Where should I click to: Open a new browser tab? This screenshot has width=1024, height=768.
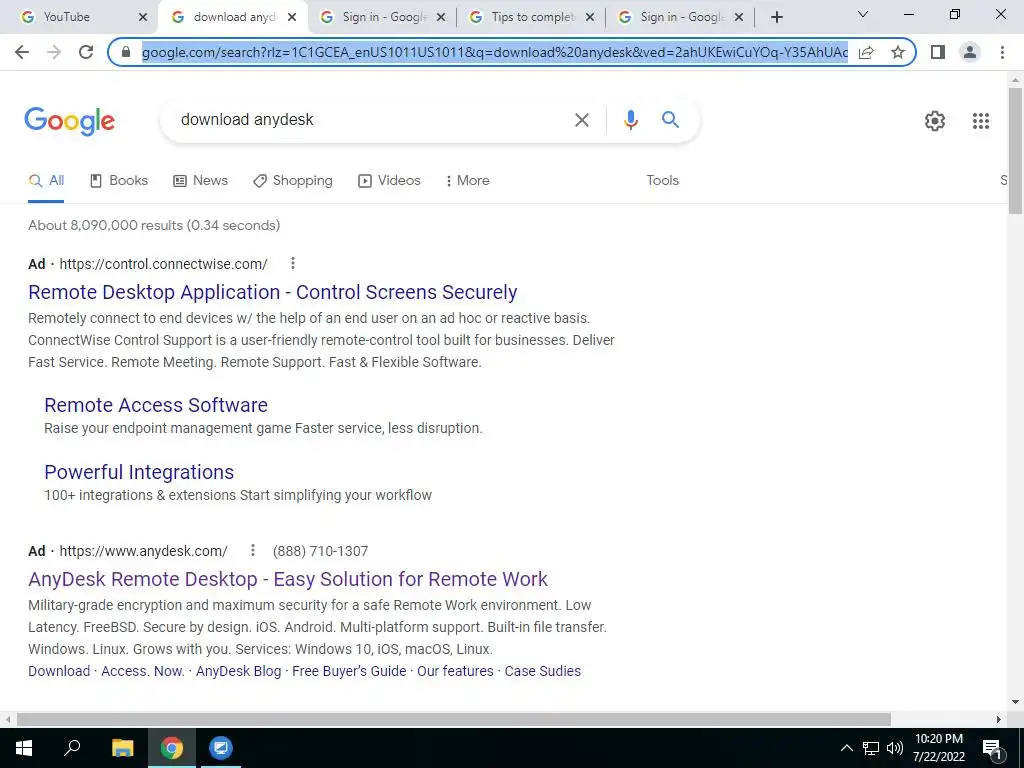pos(776,17)
